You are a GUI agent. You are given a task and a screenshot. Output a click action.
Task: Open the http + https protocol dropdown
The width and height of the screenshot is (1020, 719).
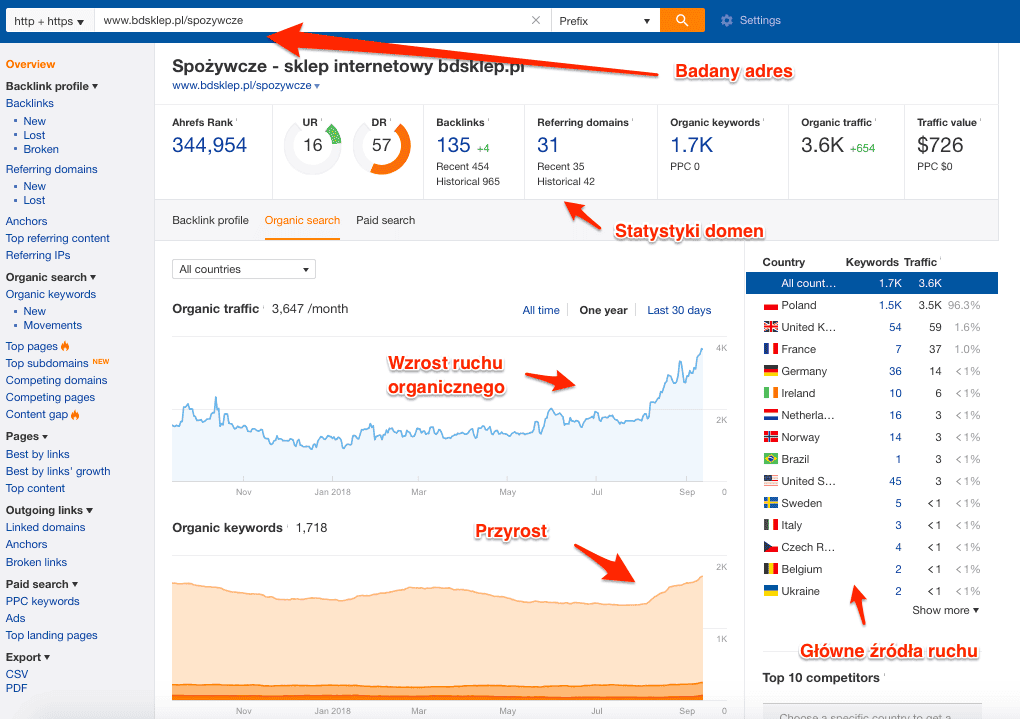(49, 21)
